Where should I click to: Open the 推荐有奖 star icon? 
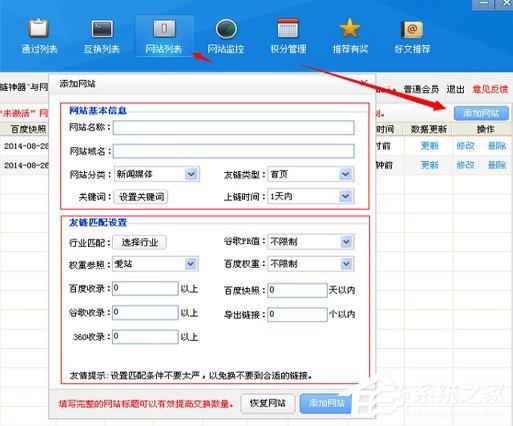tap(350, 28)
